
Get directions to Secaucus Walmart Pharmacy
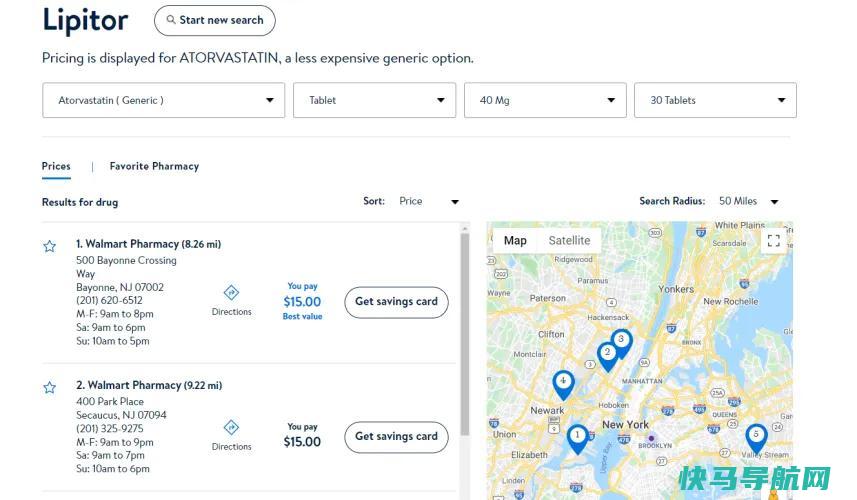[232, 436]
